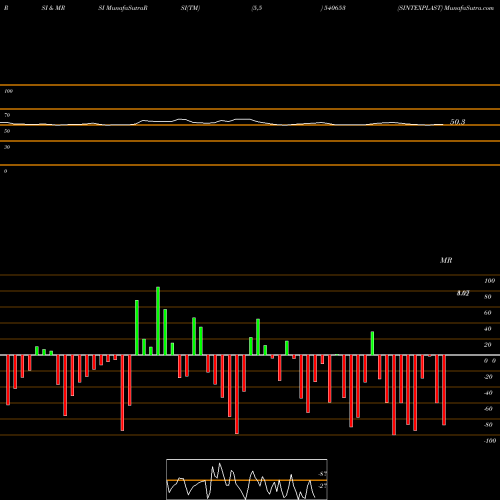This screenshot has width=500, height=500.
Task: Select the lone green bar among the right-side red bars
Action: [372, 343]
